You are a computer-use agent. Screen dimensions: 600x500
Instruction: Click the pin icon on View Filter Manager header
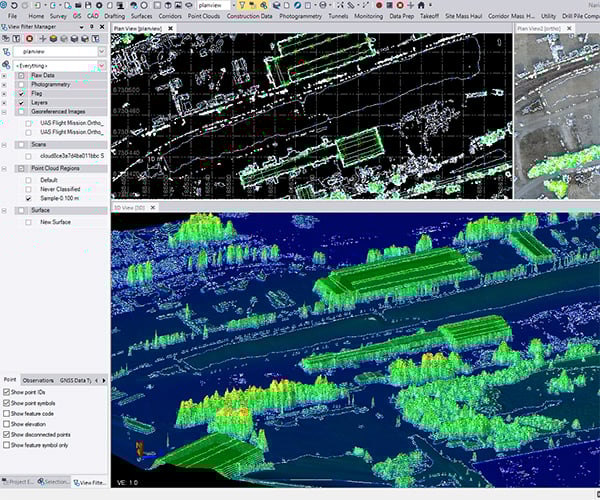pyautogui.click(x=91, y=27)
